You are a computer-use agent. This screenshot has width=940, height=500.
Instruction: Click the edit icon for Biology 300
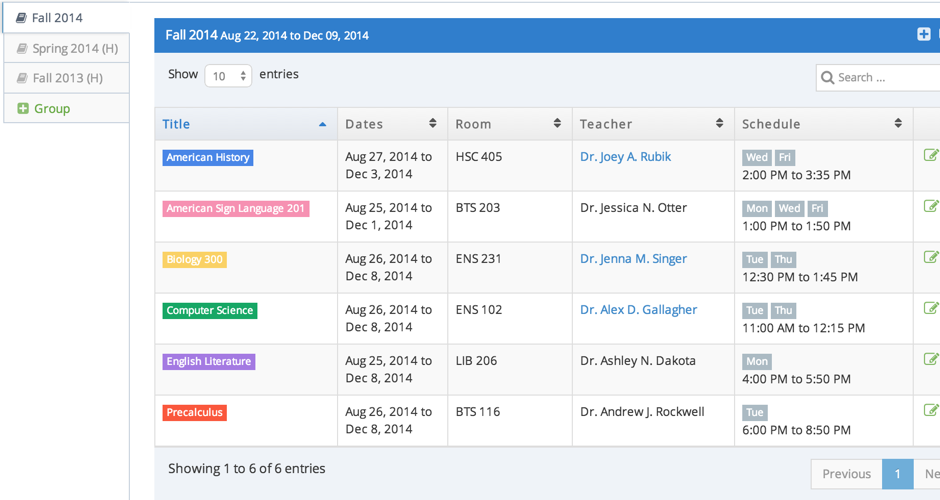pyautogui.click(x=931, y=257)
